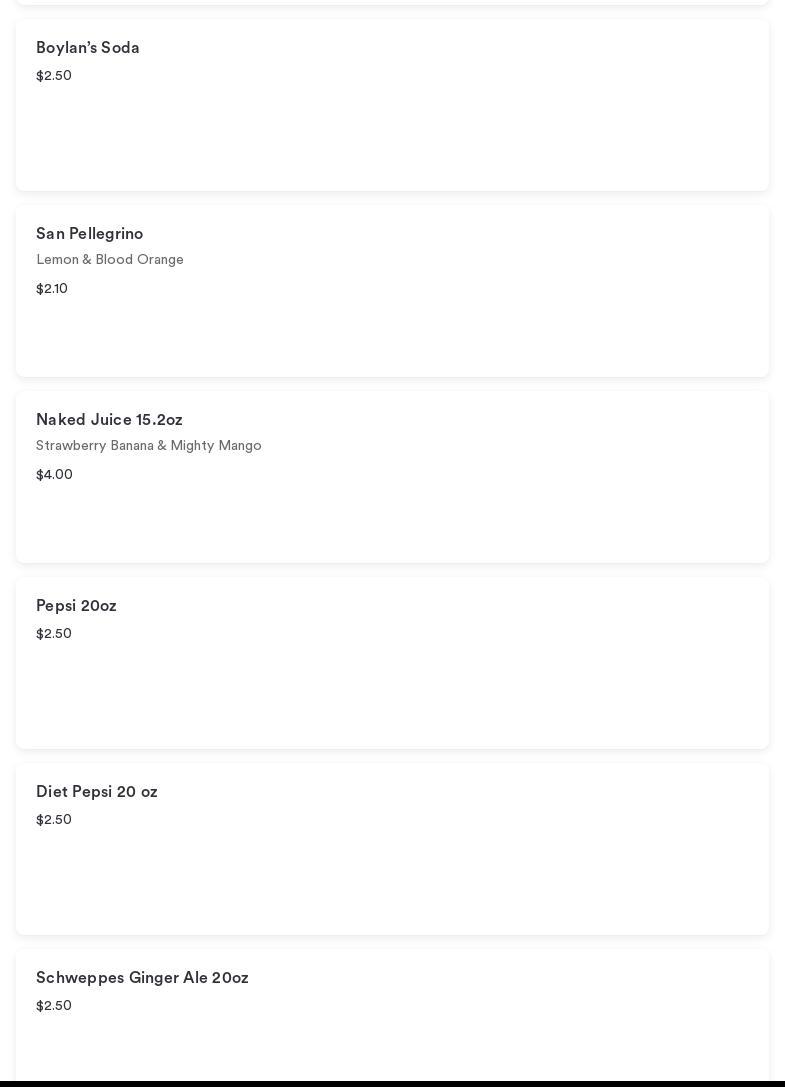Click blank space in Naked Juice card
The image size is (785, 1087).
pyautogui.click(x=450, y=510)
